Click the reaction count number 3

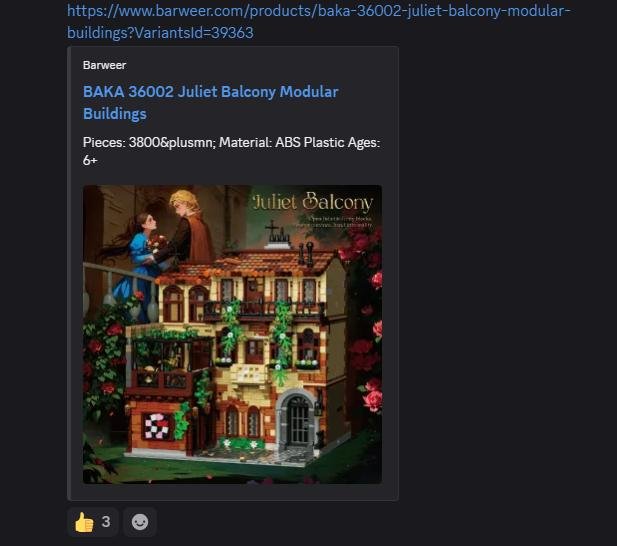pyautogui.click(x=106, y=522)
